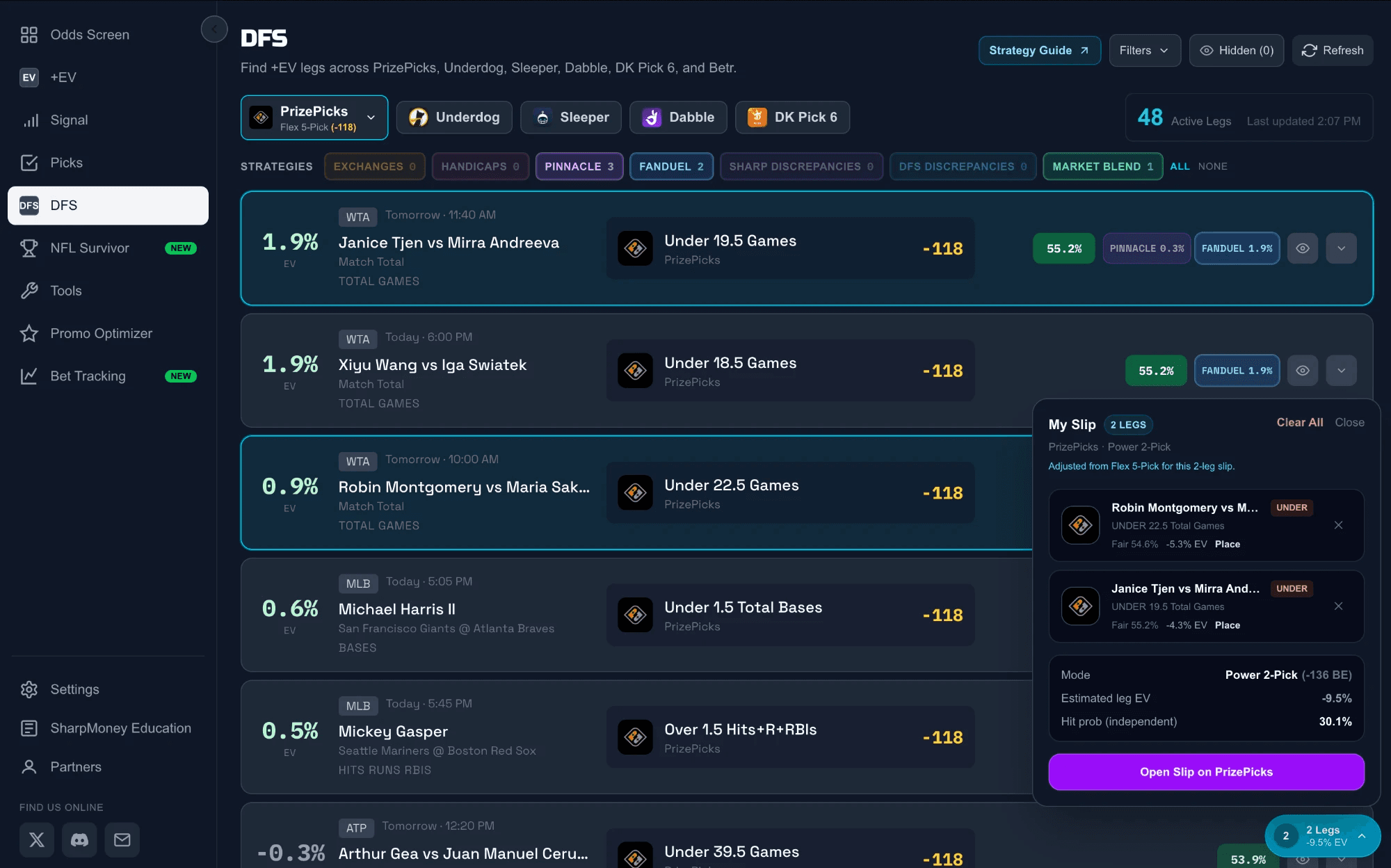Open the PrizePicks Flex 5-Pick dropdown

point(314,118)
